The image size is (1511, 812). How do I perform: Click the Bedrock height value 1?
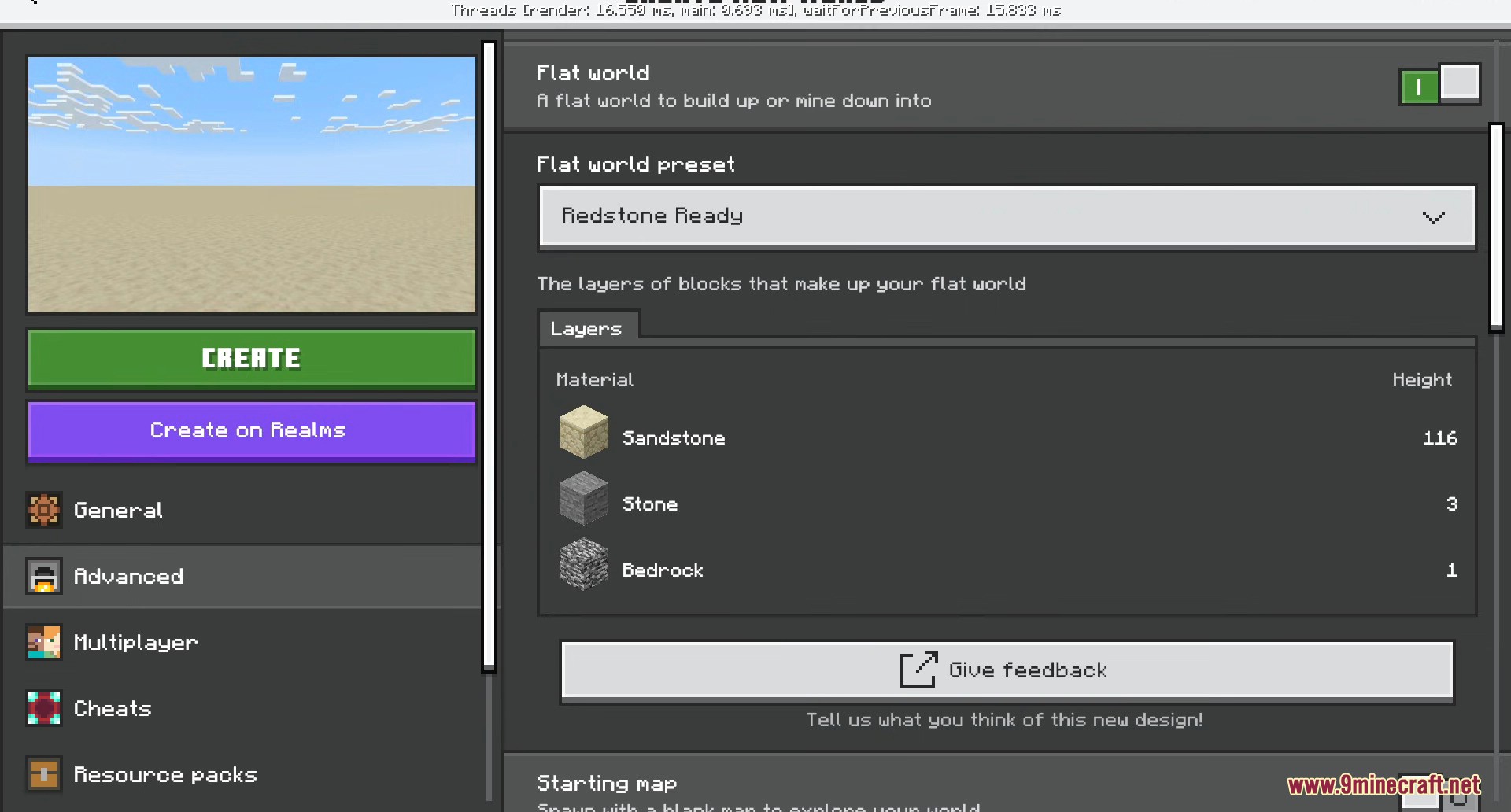tap(1452, 570)
